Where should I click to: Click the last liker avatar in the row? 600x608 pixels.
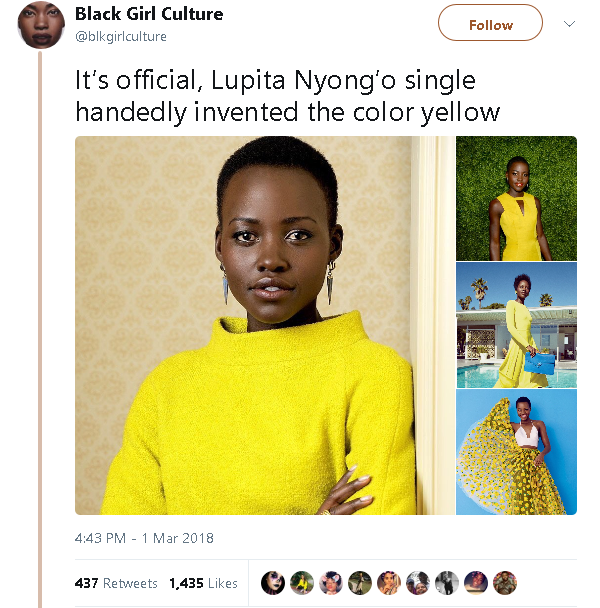[505, 583]
